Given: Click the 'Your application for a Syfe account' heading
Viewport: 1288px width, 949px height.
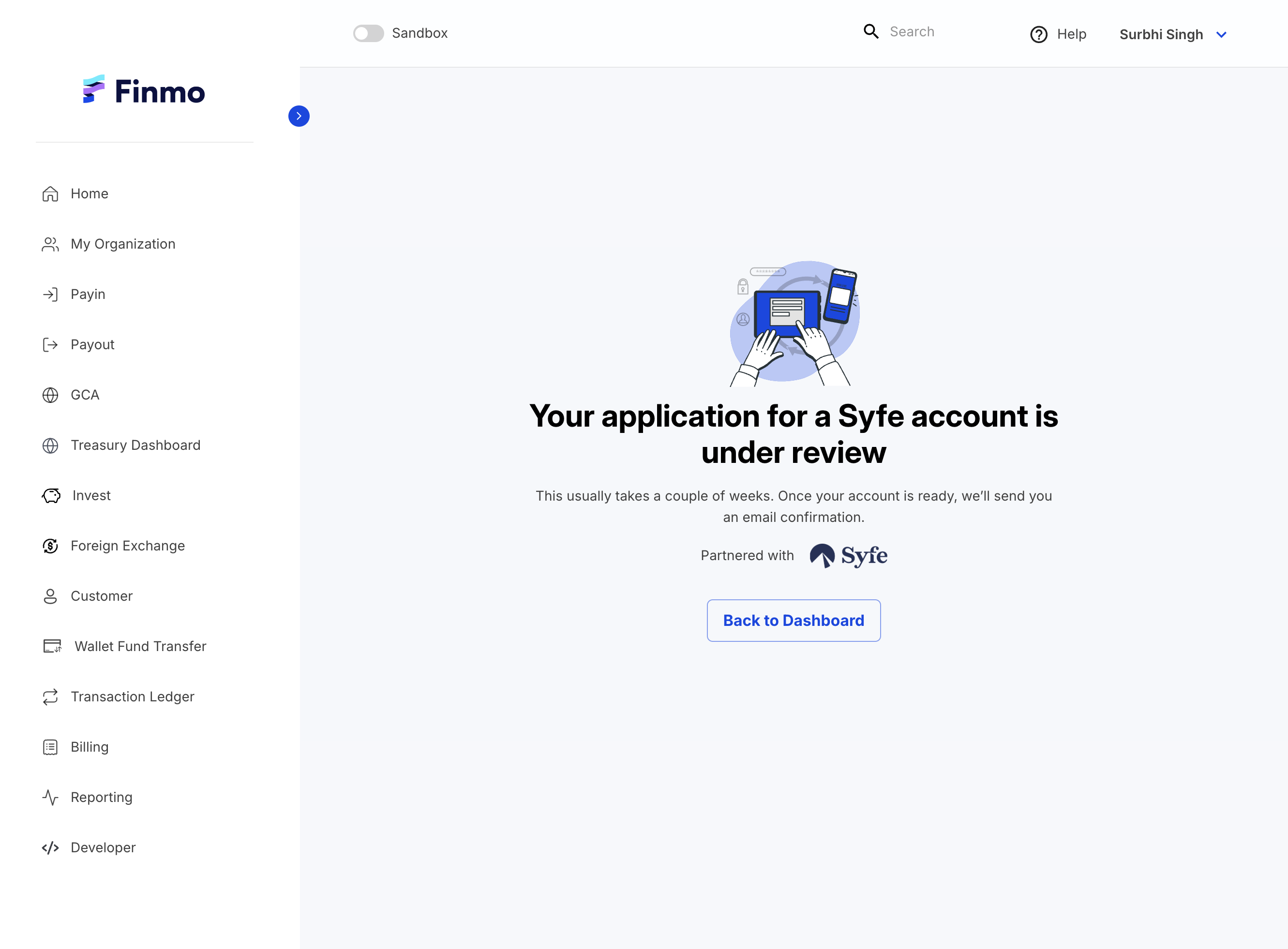Looking at the screenshot, I should 794,434.
